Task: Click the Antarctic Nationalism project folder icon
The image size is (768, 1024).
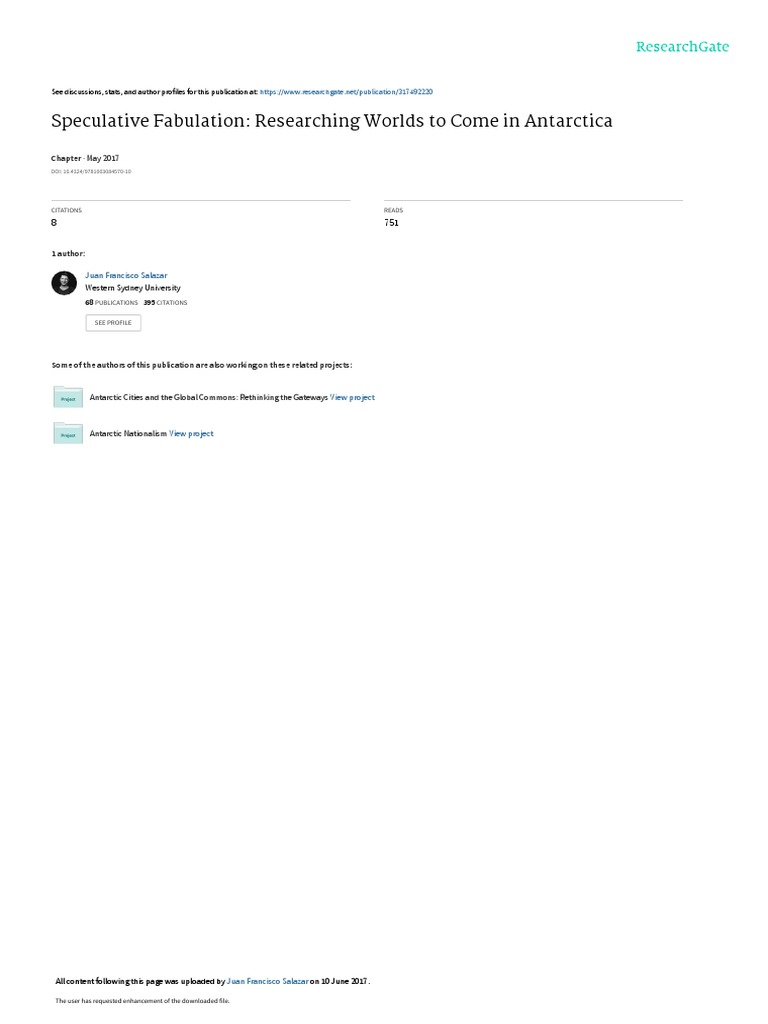Action: (x=68, y=434)
